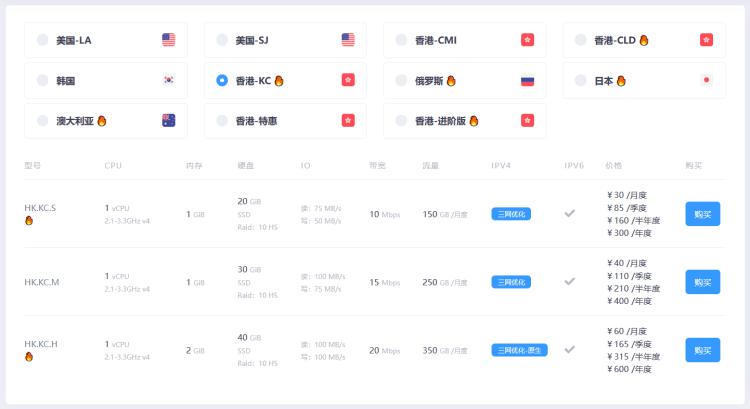Image resolution: width=750 pixels, height=409 pixels.
Task: Click the IPV6 checkmark in HK.KC.H row
Action: (x=570, y=350)
